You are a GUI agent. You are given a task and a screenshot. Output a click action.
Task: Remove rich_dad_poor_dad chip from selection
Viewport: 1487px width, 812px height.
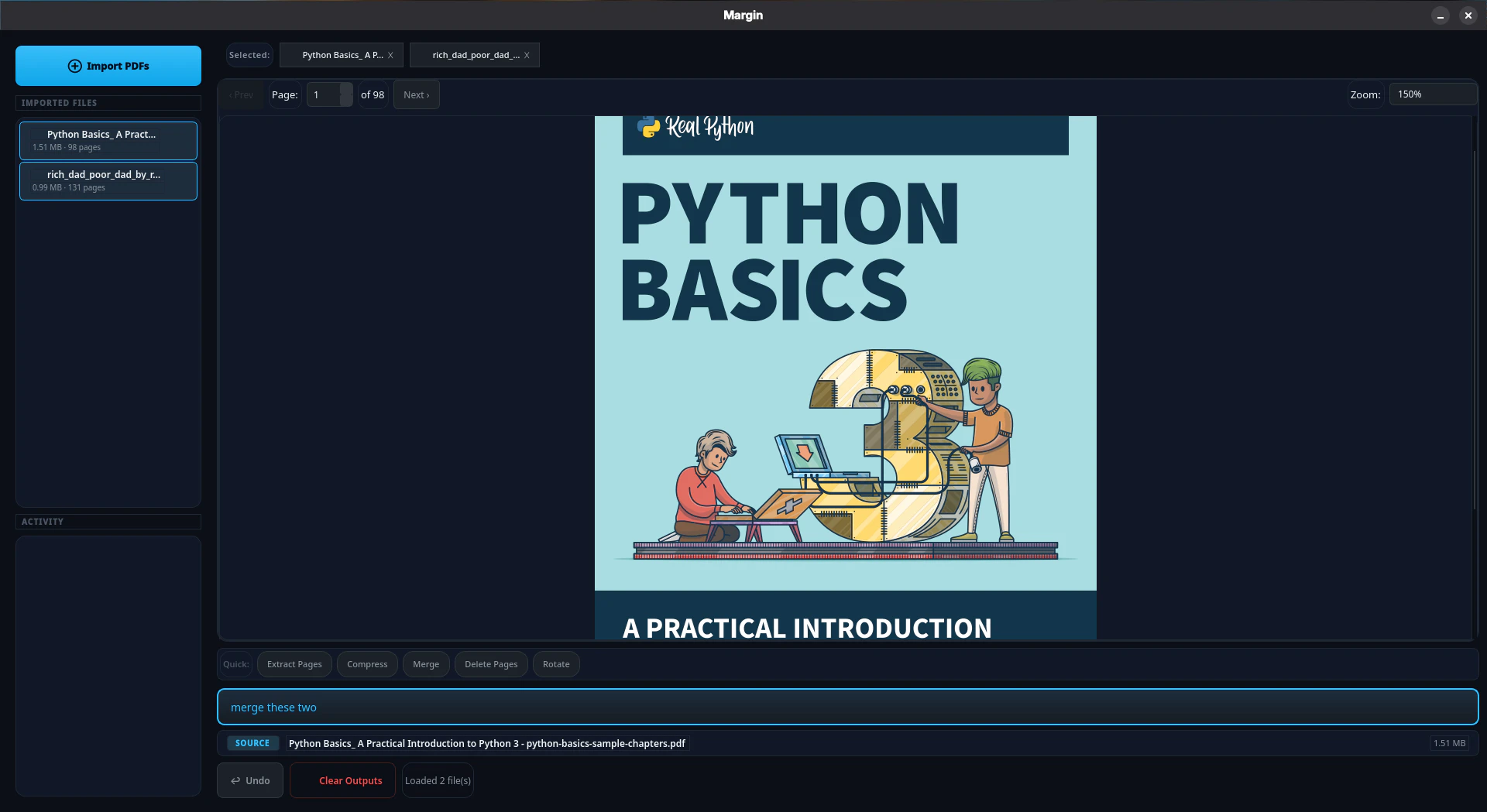[x=527, y=55]
